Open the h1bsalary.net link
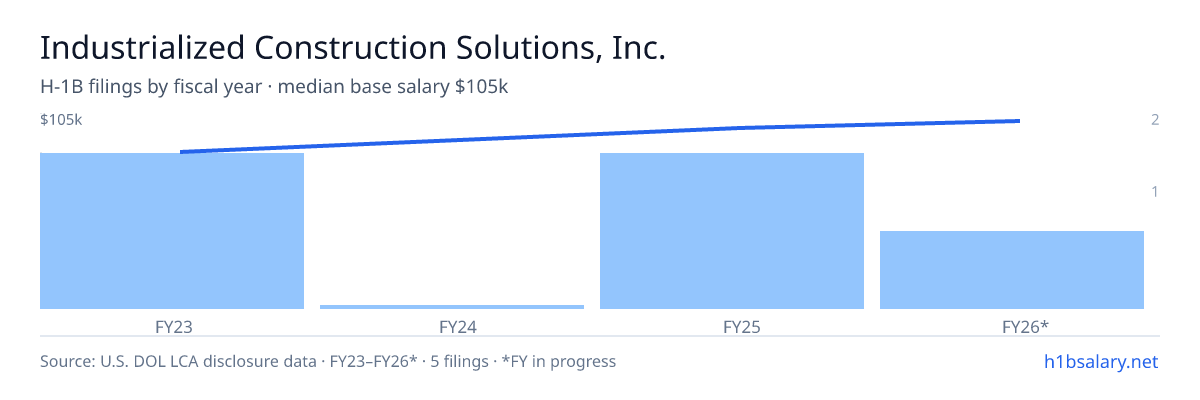 [1101, 361]
